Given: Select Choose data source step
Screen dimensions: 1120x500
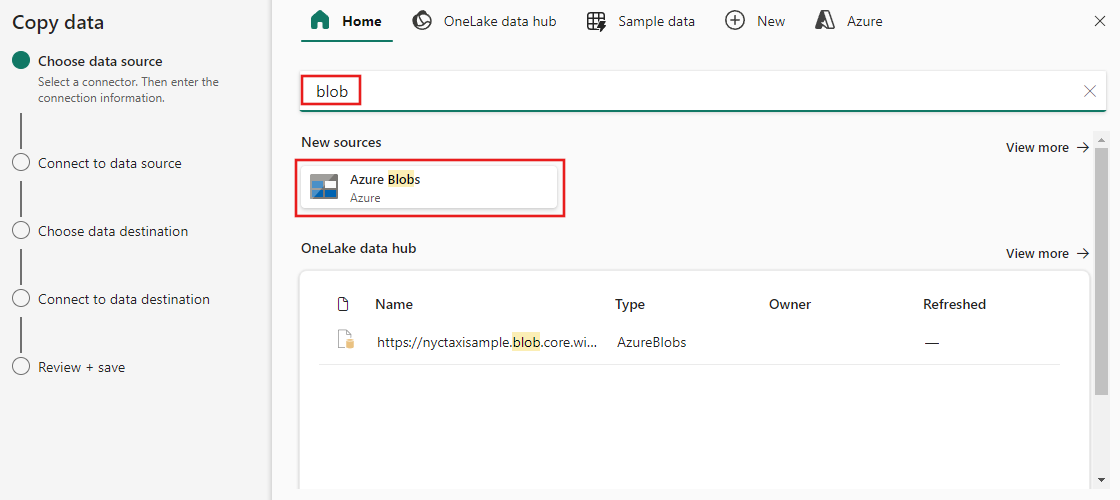Looking at the screenshot, I should pos(100,61).
